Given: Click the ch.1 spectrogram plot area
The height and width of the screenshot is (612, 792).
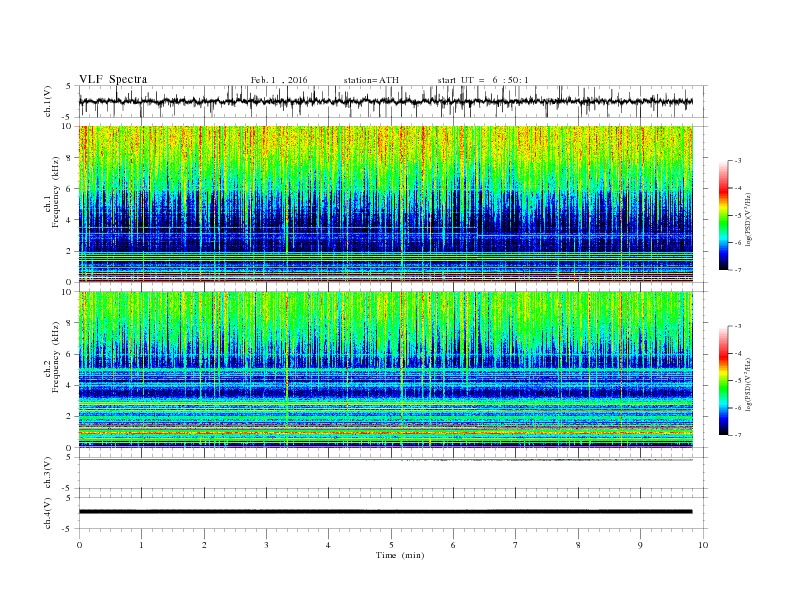Looking at the screenshot, I should 386,204.
